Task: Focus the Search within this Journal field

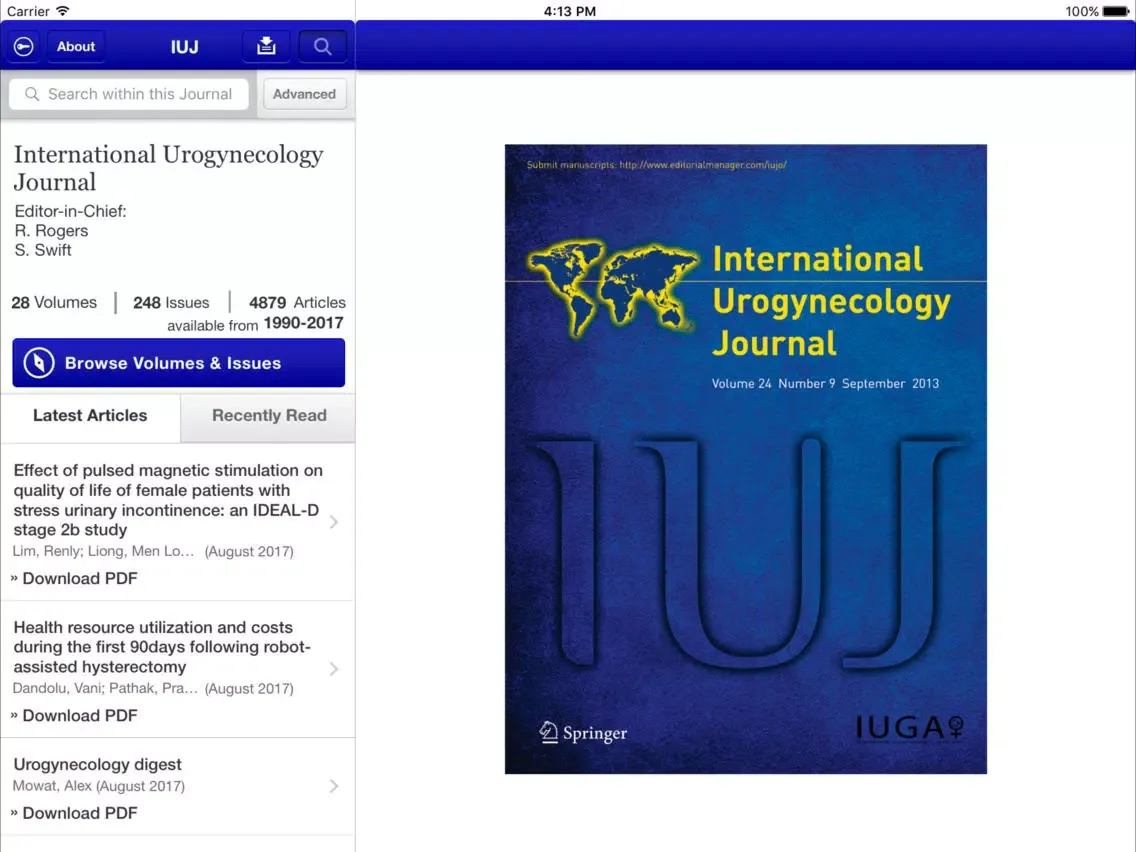Action: tap(129, 94)
